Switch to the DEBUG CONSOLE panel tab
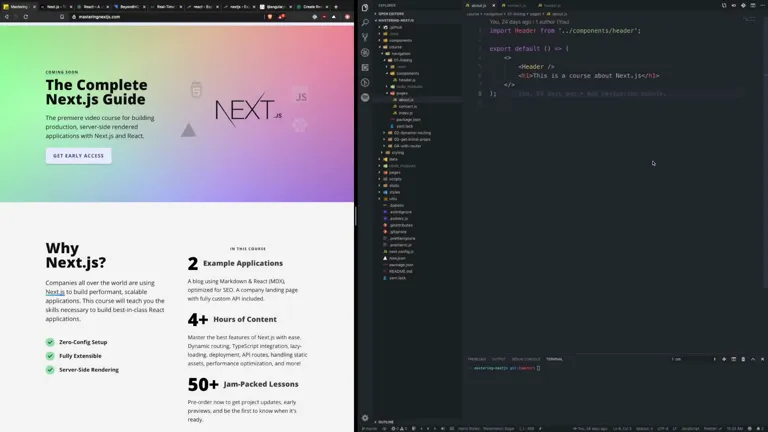The image size is (768, 432). pos(526,359)
